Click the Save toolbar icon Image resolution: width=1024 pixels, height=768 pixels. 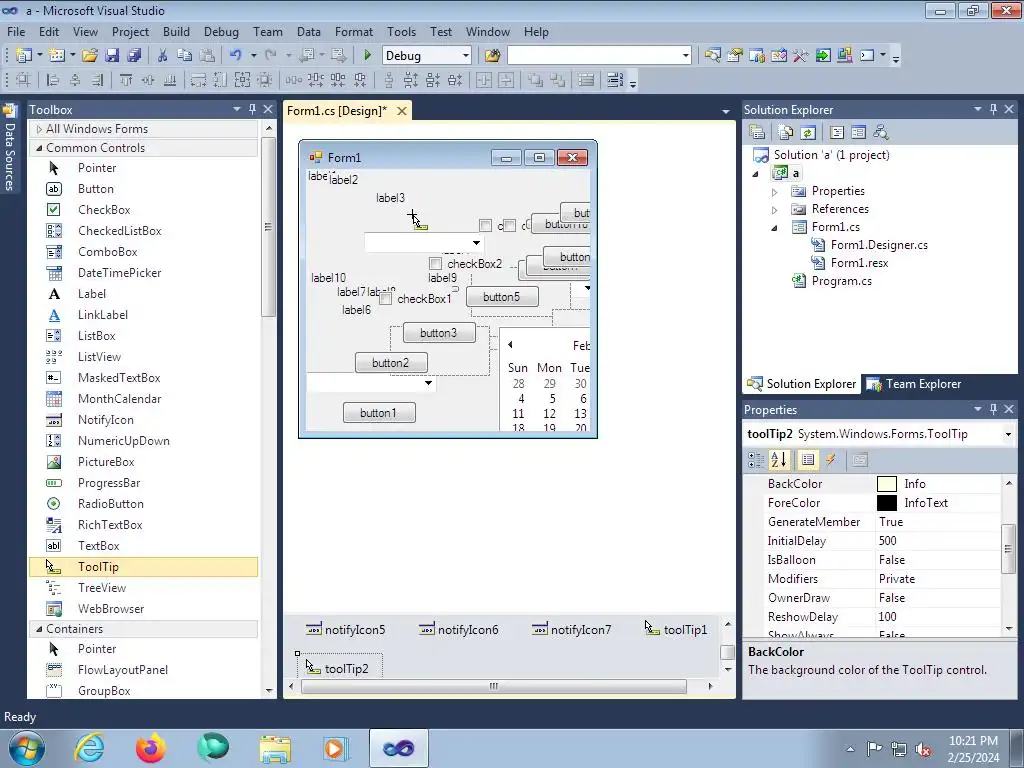pos(112,56)
